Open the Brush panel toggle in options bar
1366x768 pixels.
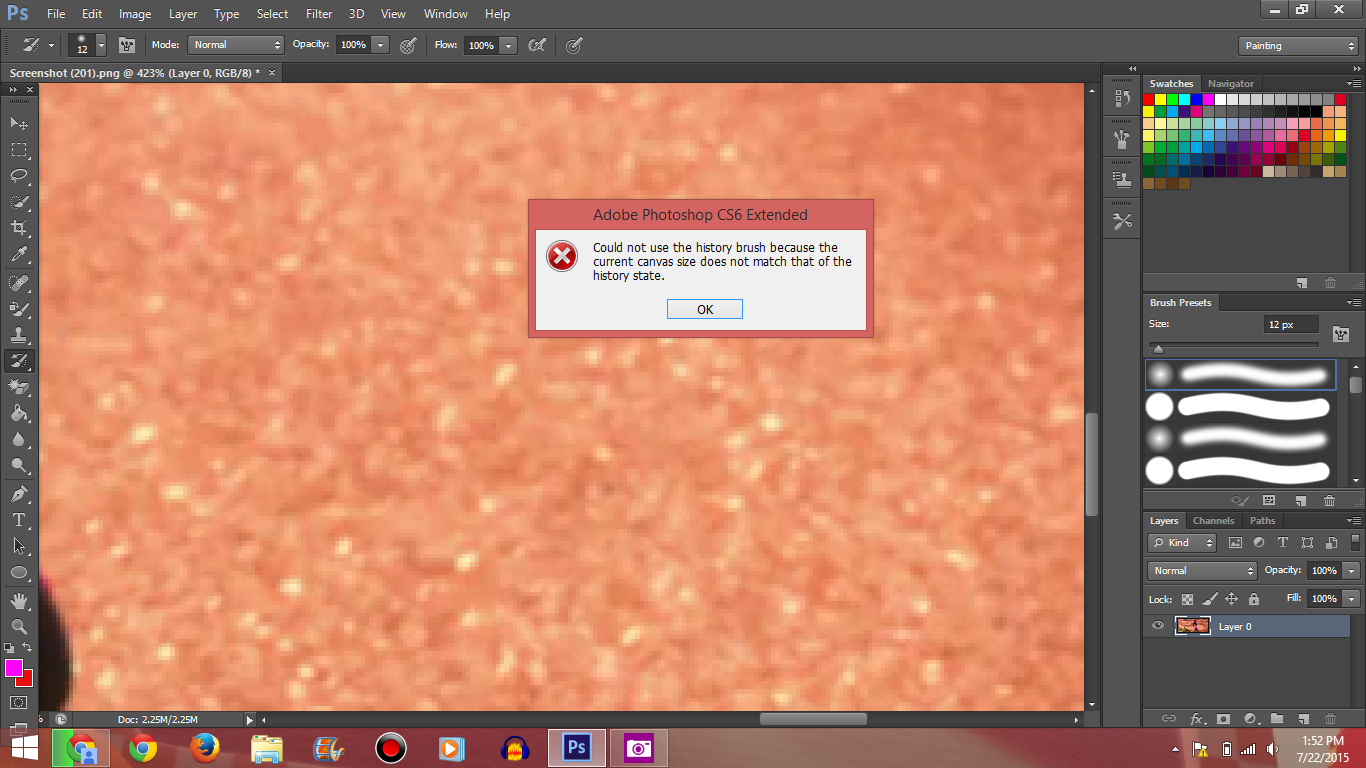[x=127, y=45]
